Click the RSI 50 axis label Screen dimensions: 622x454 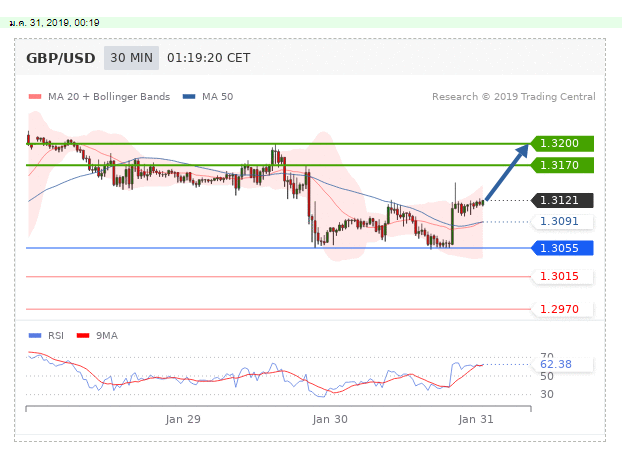pyautogui.click(x=547, y=376)
